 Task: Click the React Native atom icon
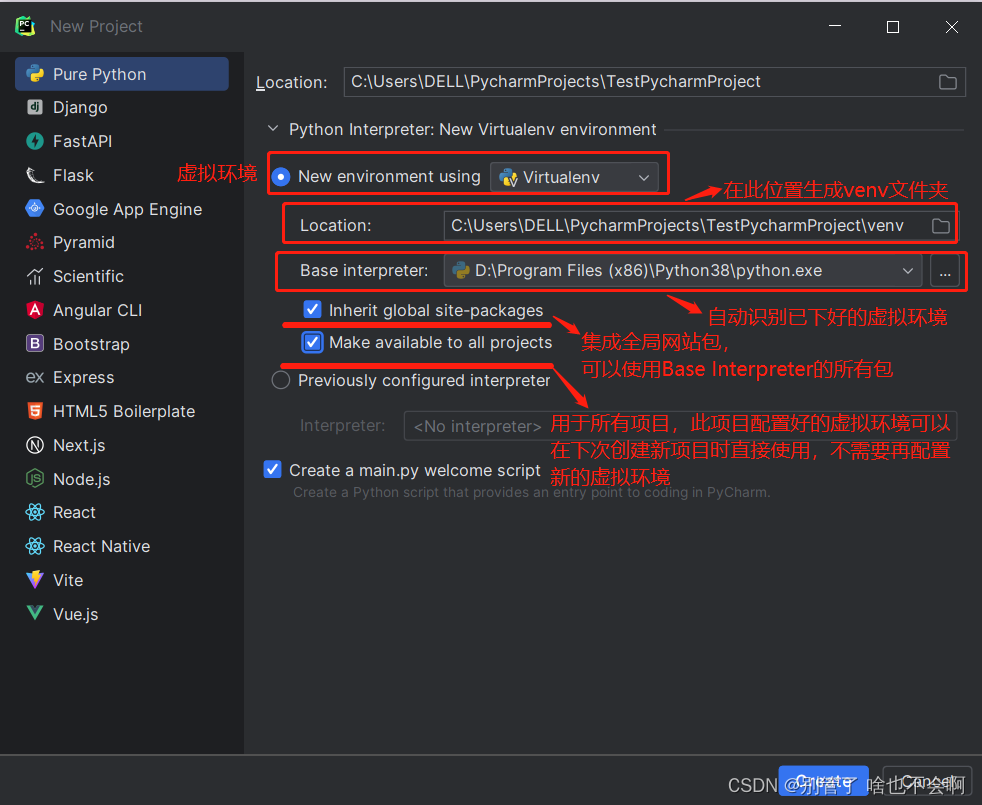(35, 546)
